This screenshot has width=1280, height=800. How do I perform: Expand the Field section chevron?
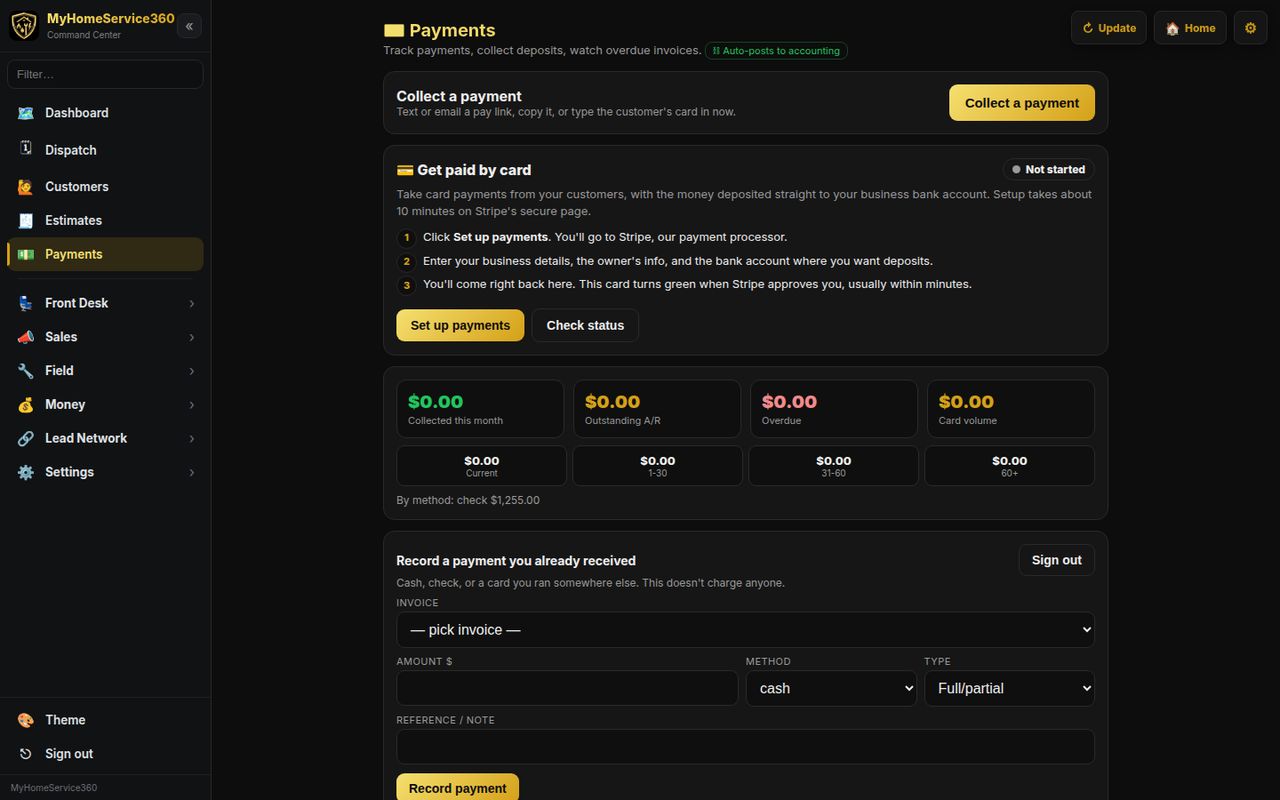point(192,371)
